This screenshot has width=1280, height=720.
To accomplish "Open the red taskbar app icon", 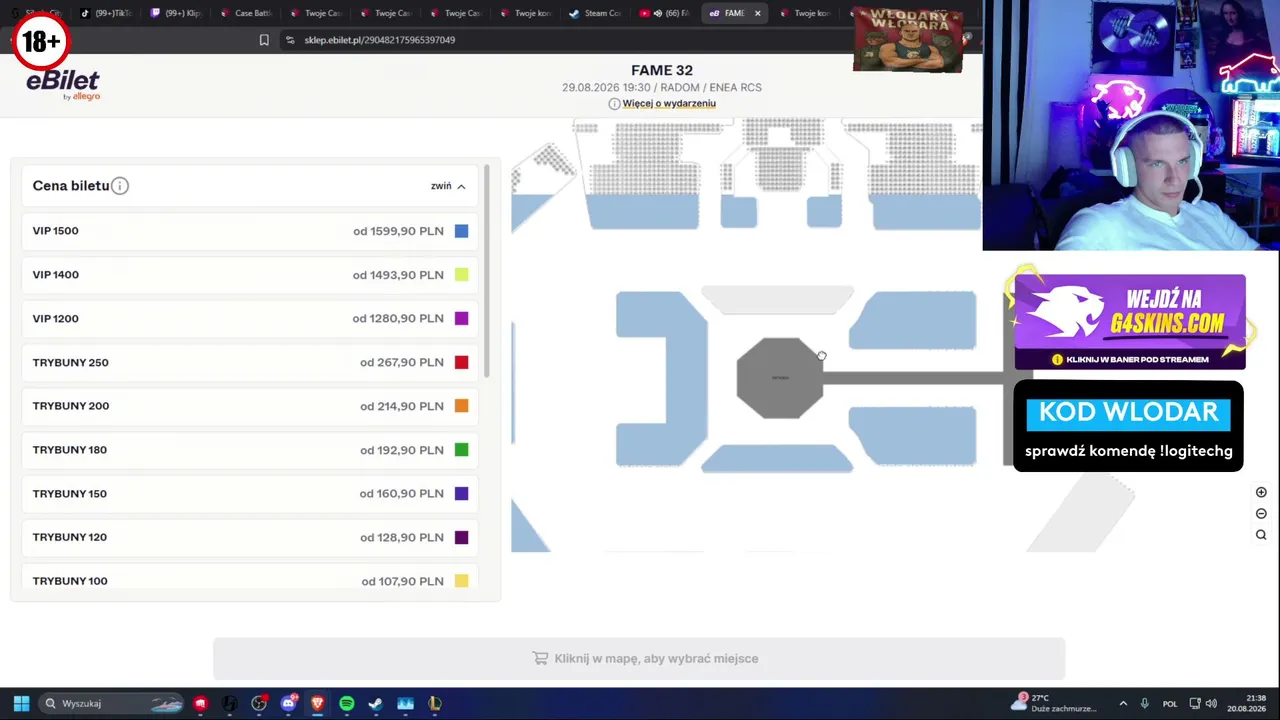I will [x=200, y=703].
